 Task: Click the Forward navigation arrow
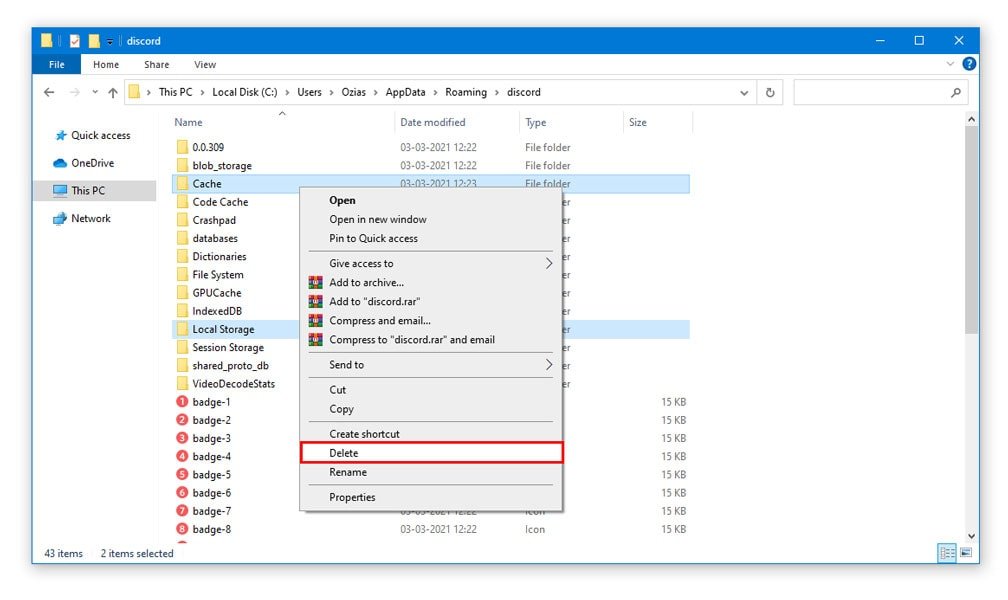pos(75,93)
